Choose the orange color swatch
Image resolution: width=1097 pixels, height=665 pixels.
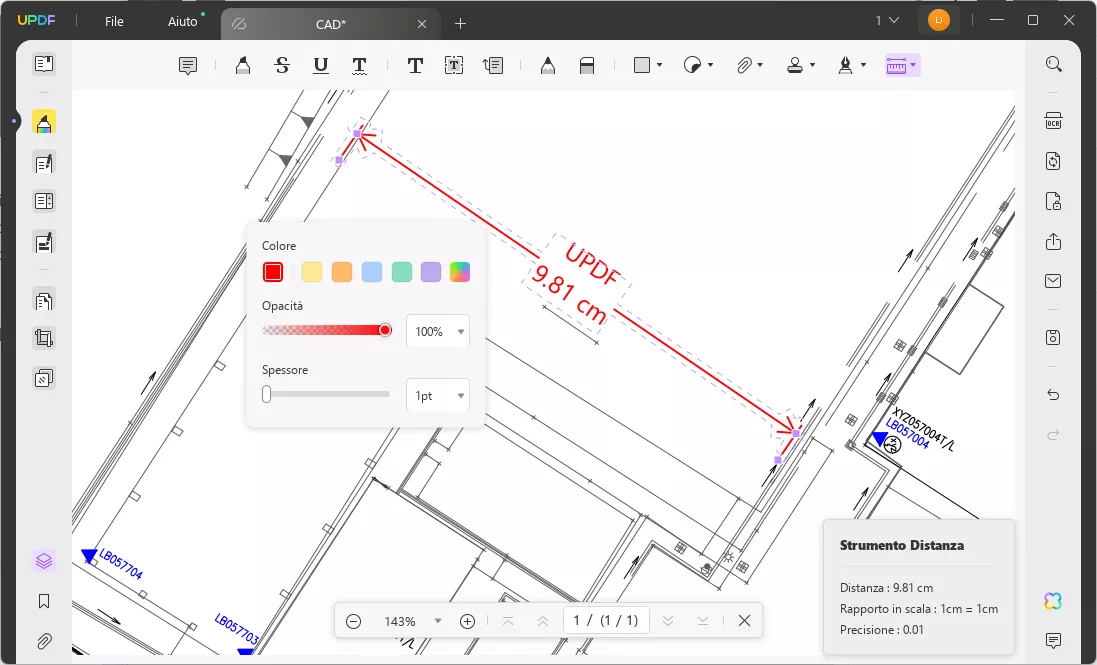[341, 272]
